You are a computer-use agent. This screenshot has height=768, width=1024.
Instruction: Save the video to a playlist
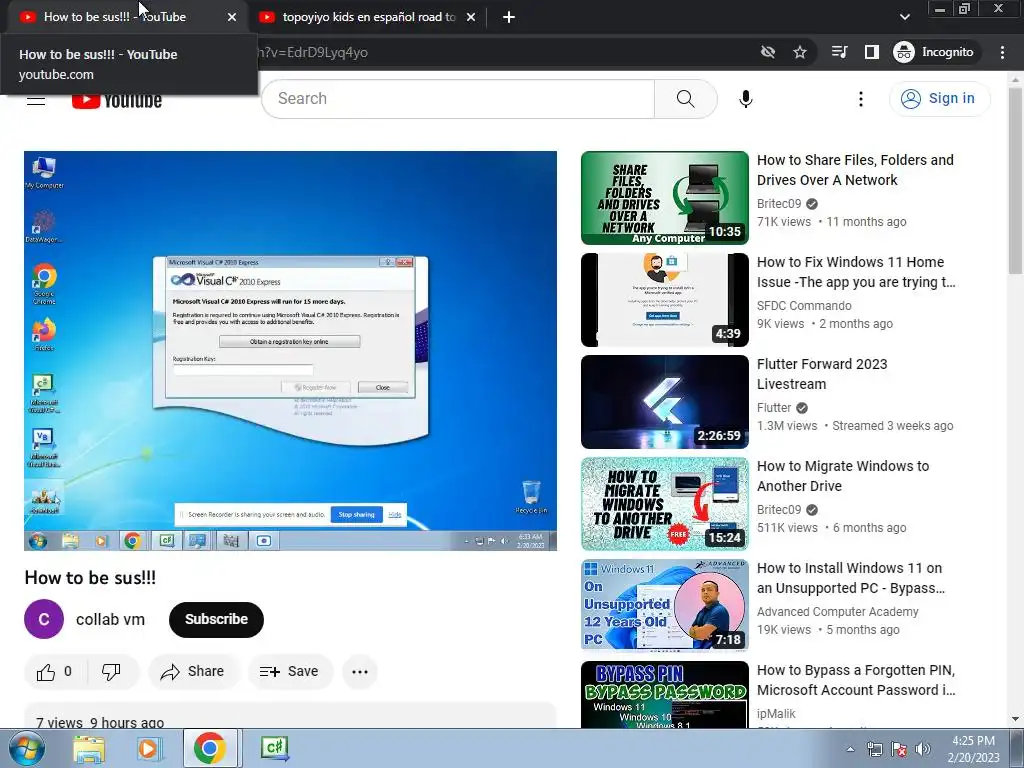point(290,671)
